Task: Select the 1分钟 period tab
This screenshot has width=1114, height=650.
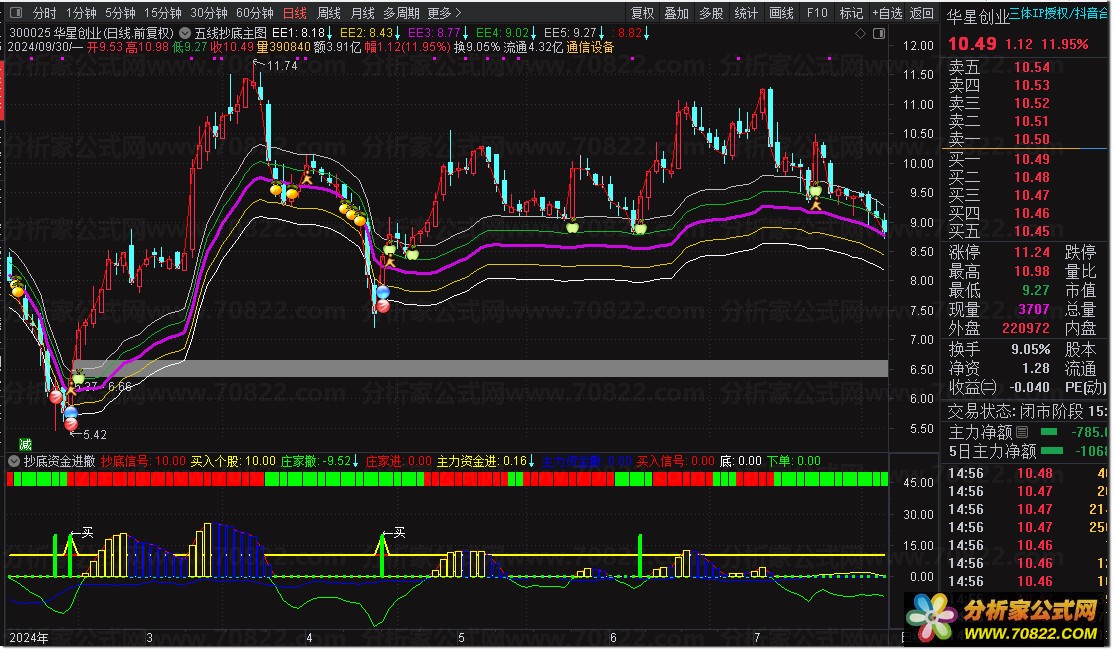Action: pyautogui.click(x=81, y=13)
